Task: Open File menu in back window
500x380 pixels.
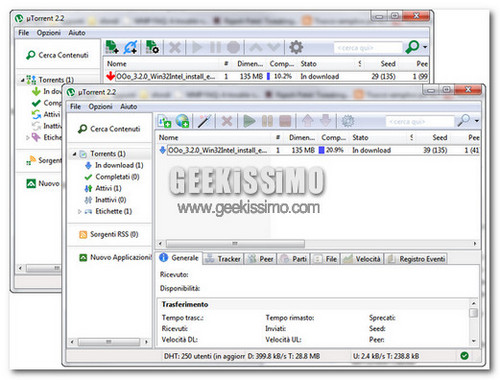Action: 24,33
